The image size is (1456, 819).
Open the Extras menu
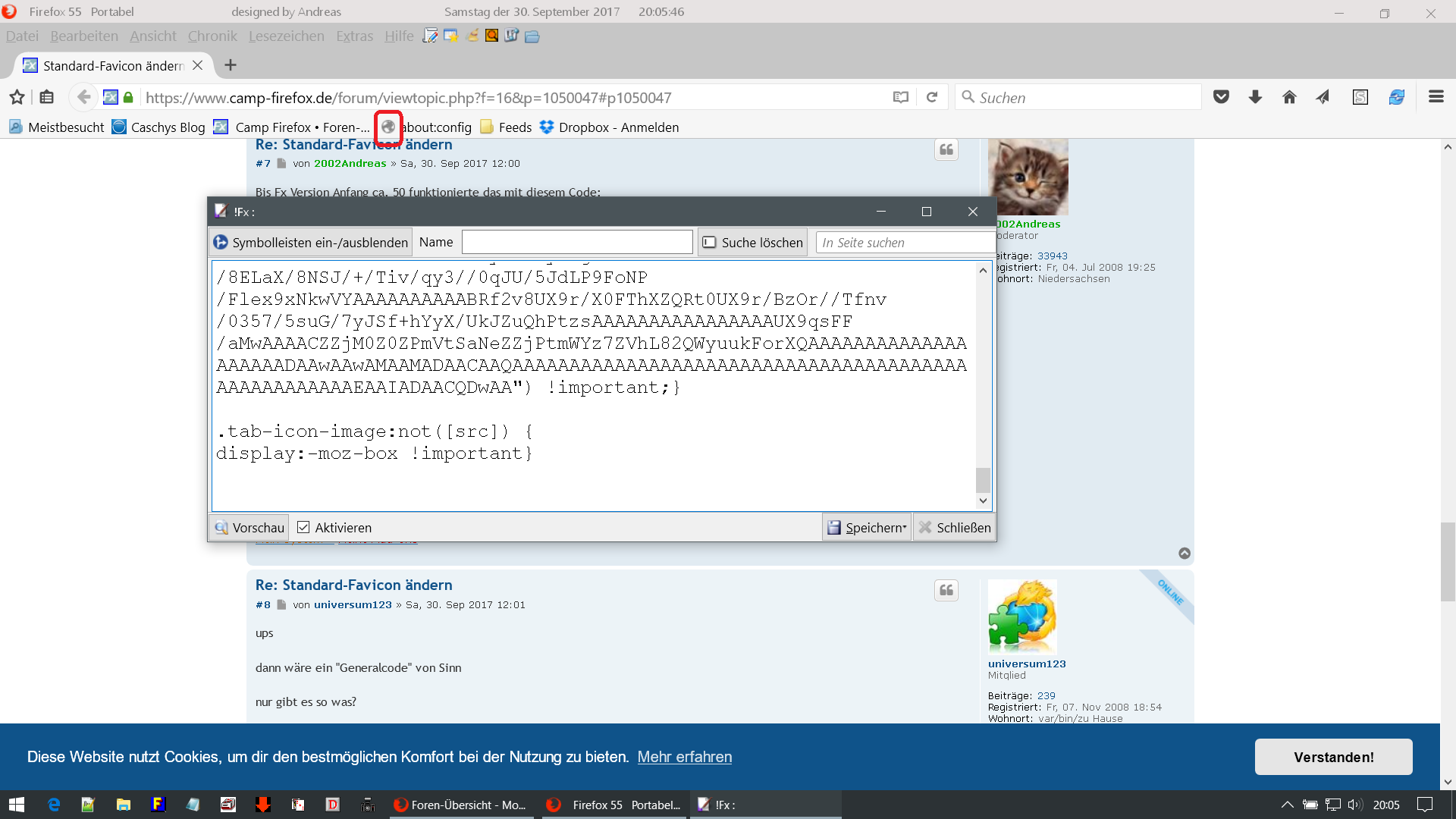354,36
